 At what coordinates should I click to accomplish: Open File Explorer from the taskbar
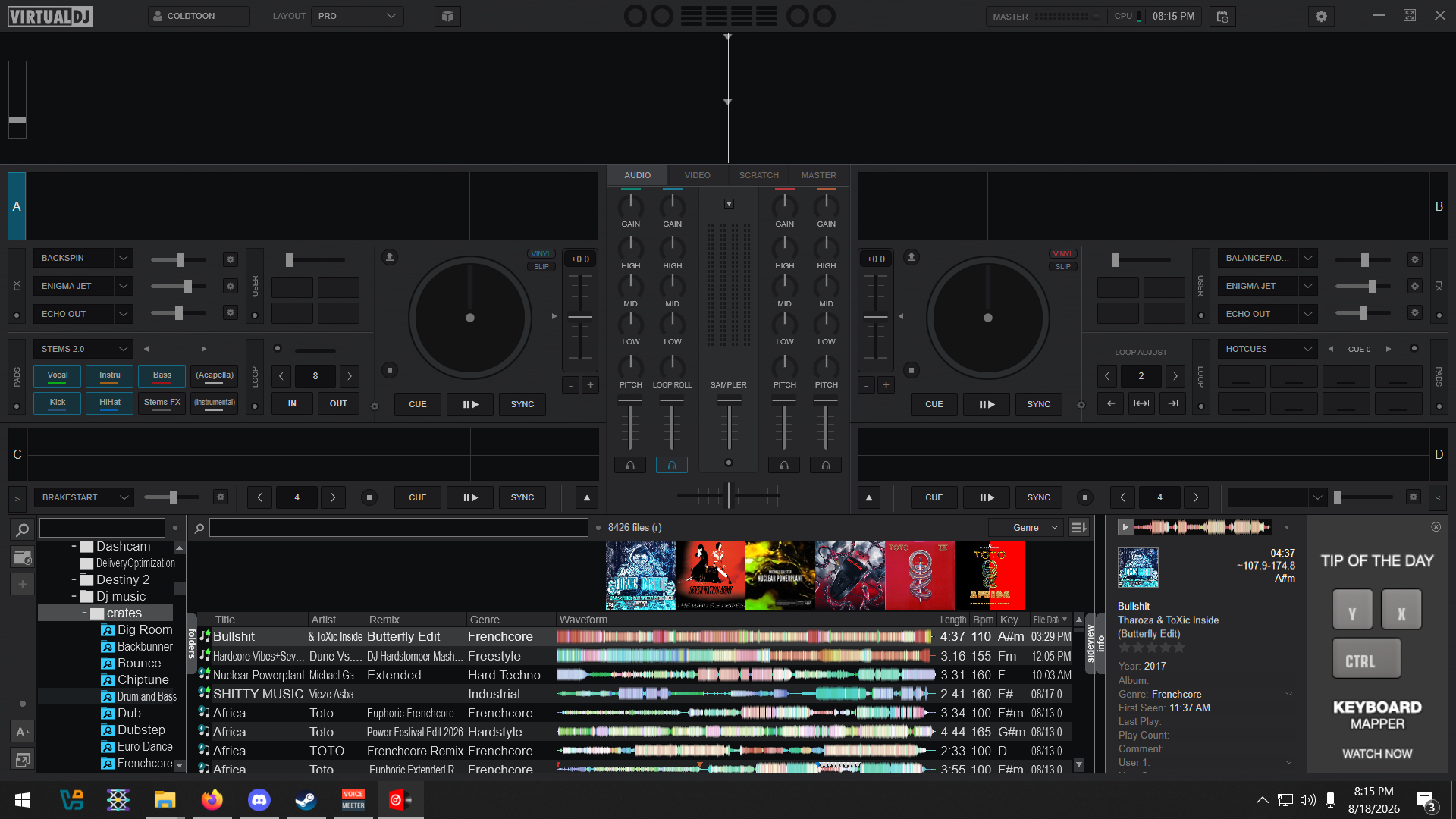point(165,799)
